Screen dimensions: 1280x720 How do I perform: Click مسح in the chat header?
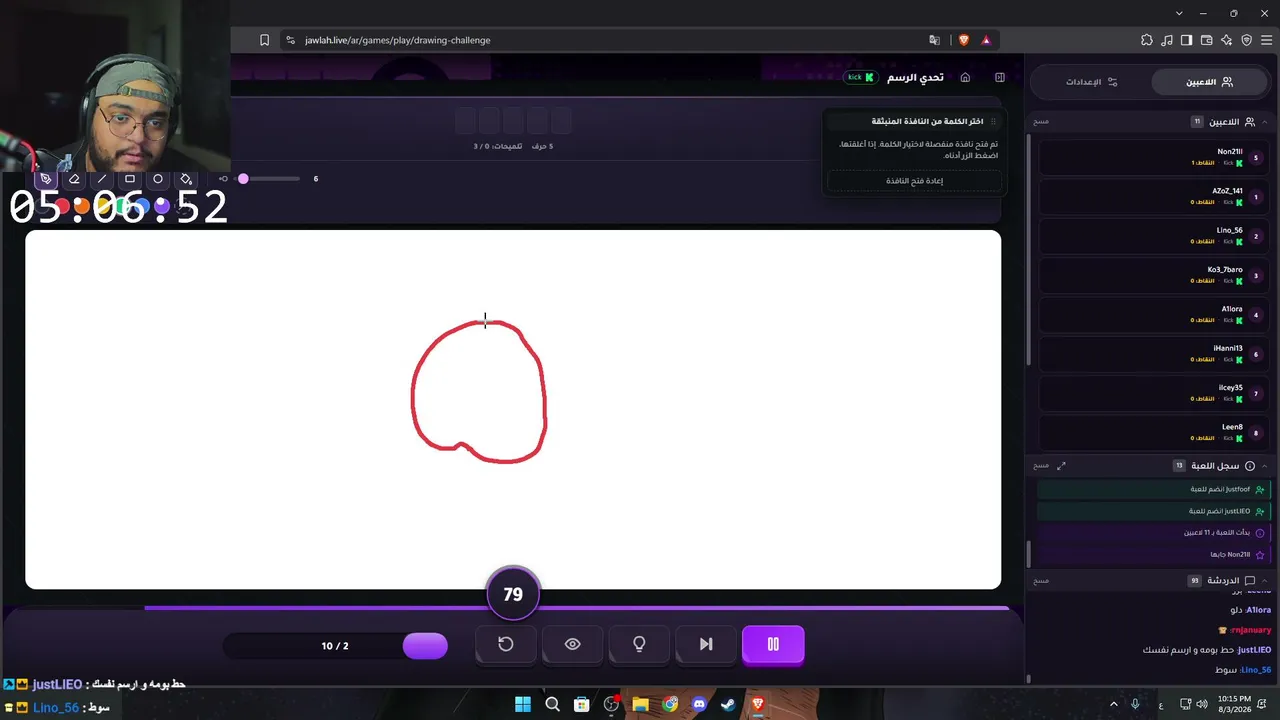click(x=1041, y=580)
